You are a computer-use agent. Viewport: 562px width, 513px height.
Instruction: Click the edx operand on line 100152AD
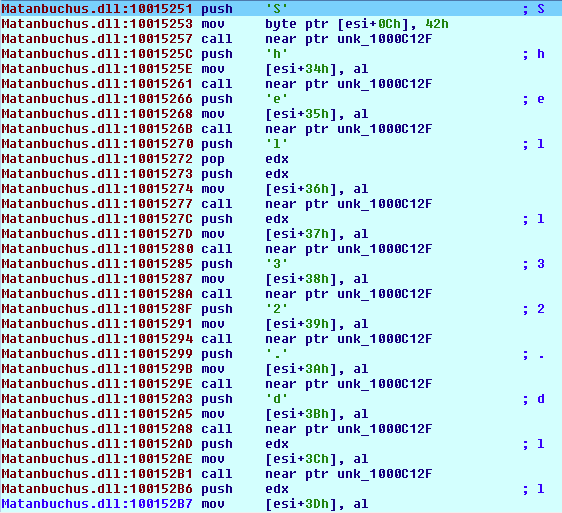click(x=277, y=444)
